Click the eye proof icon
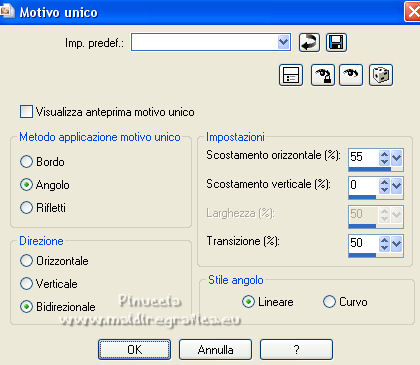 (351, 75)
